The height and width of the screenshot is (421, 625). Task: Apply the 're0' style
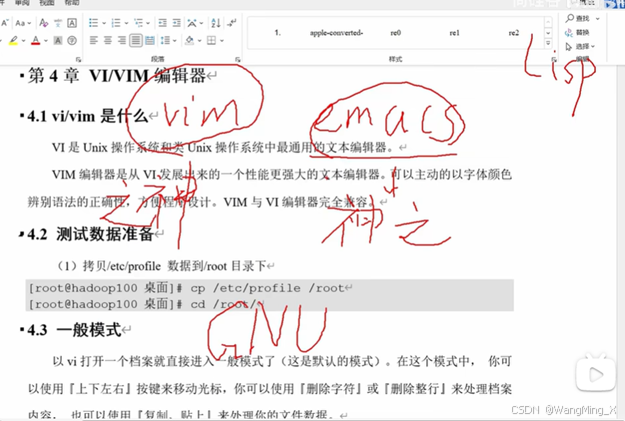[x=395, y=33]
